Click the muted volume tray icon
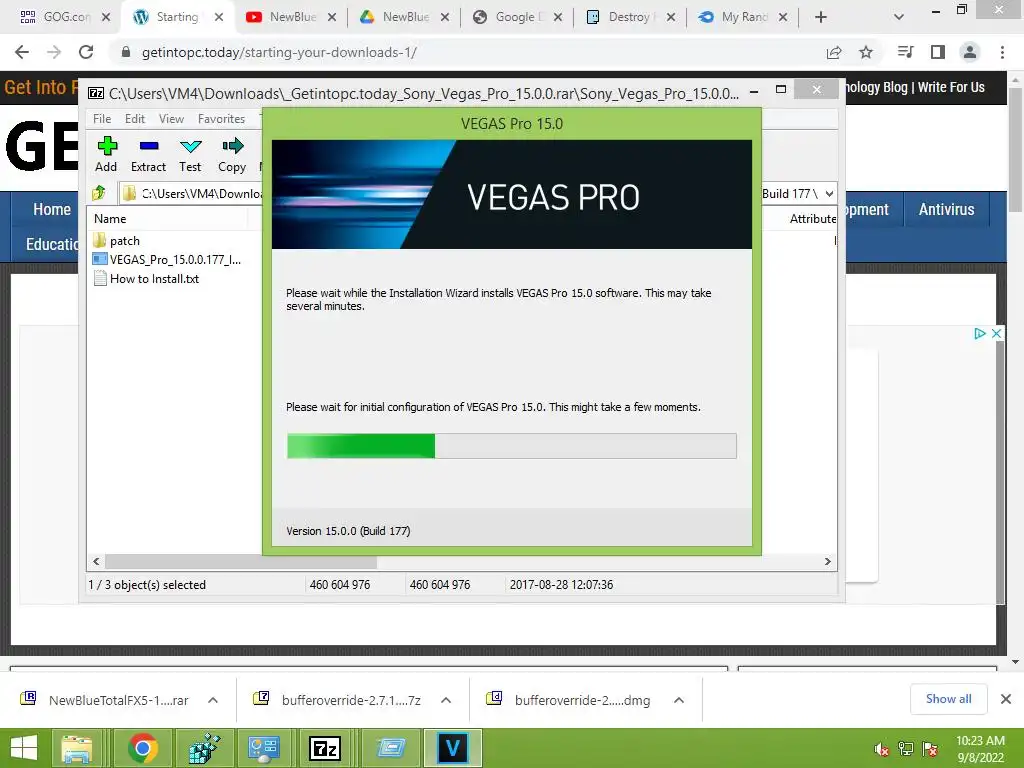The image size is (1024, 768). (882, 749)
